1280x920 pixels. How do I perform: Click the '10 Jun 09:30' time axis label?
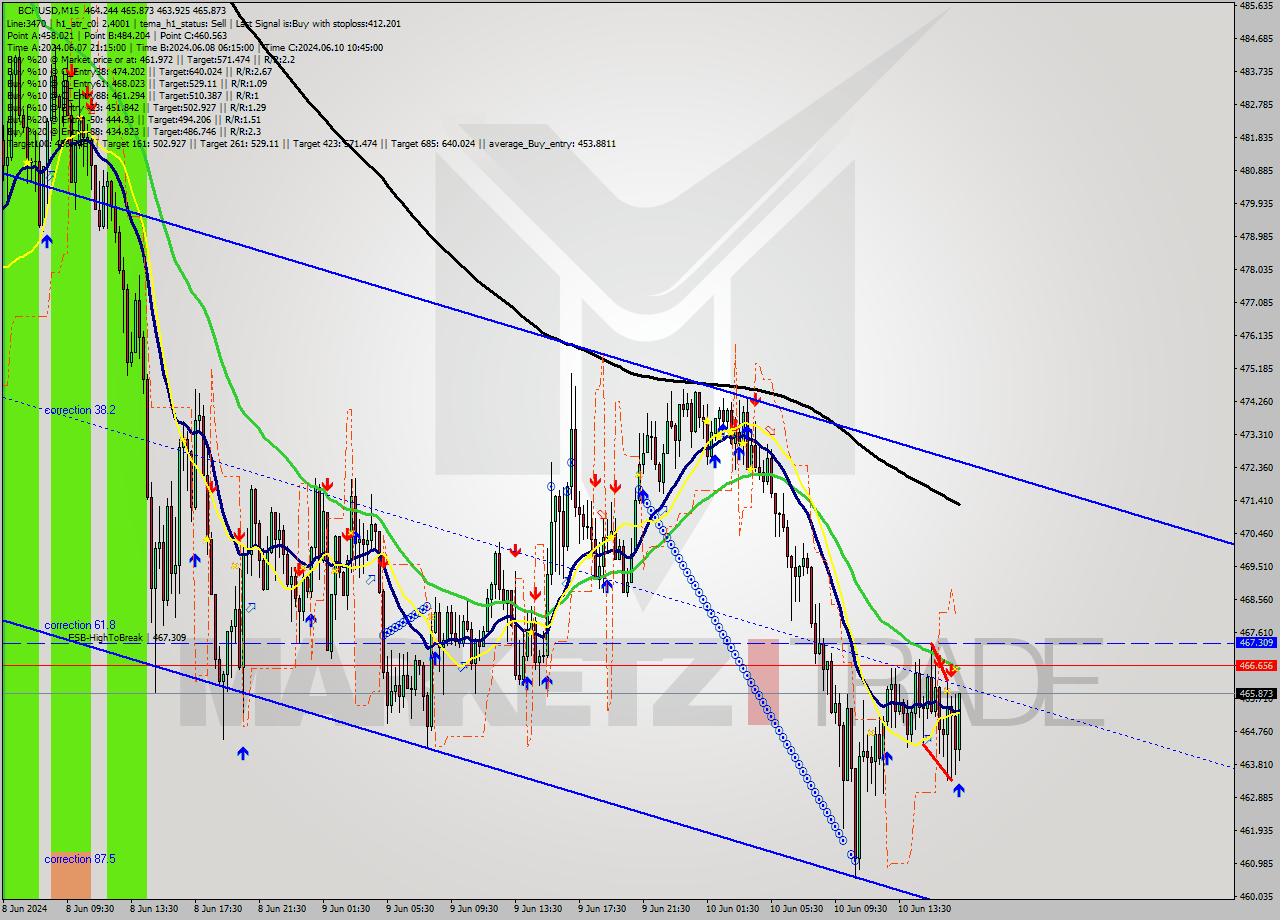[x=860, y=909]
